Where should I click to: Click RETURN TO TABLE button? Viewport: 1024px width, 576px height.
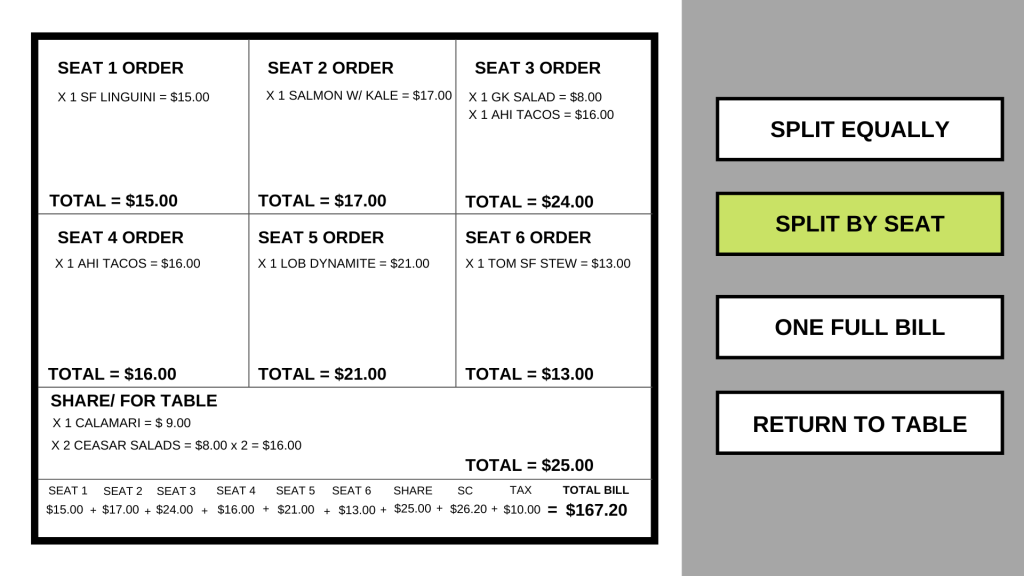[859, 424]
